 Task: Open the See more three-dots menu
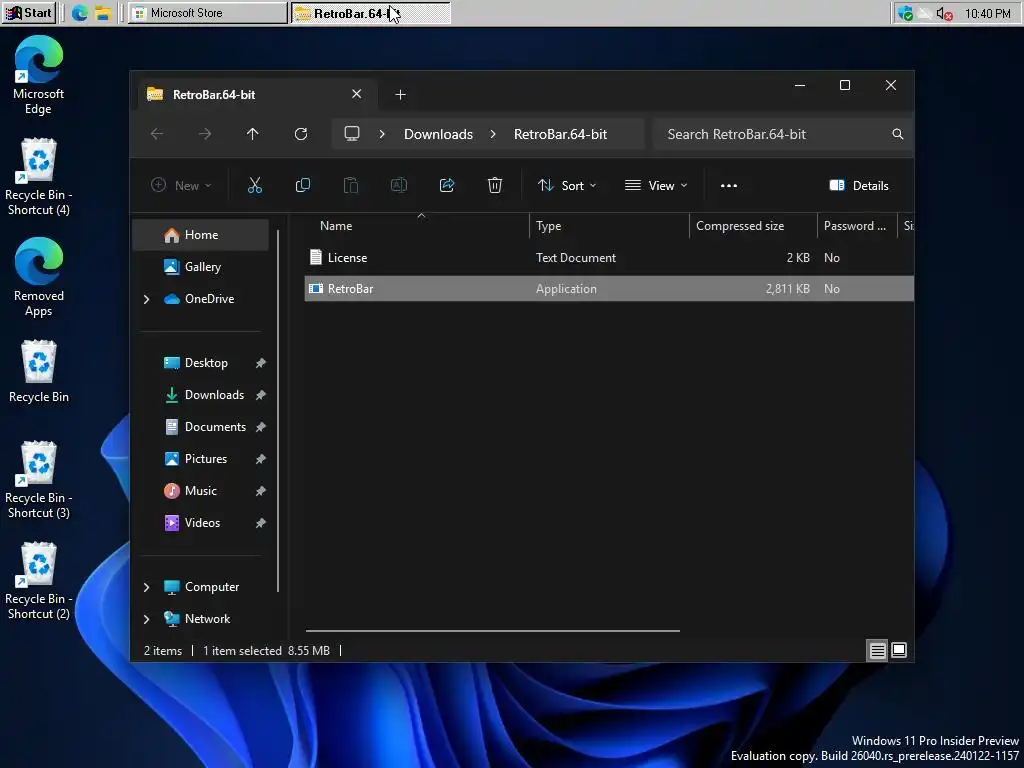tap(729, 185)
